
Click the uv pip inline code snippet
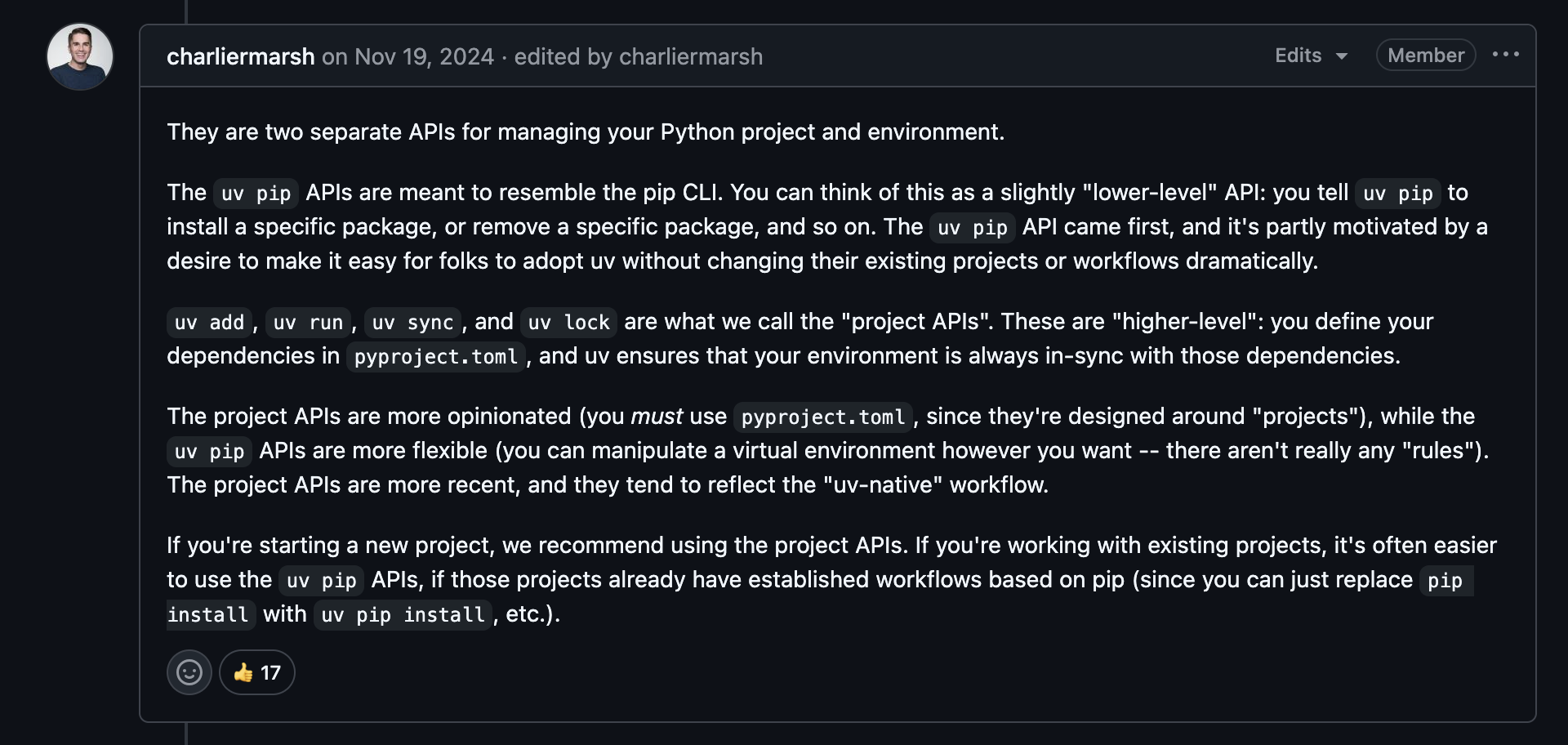(x=255, y=194)
